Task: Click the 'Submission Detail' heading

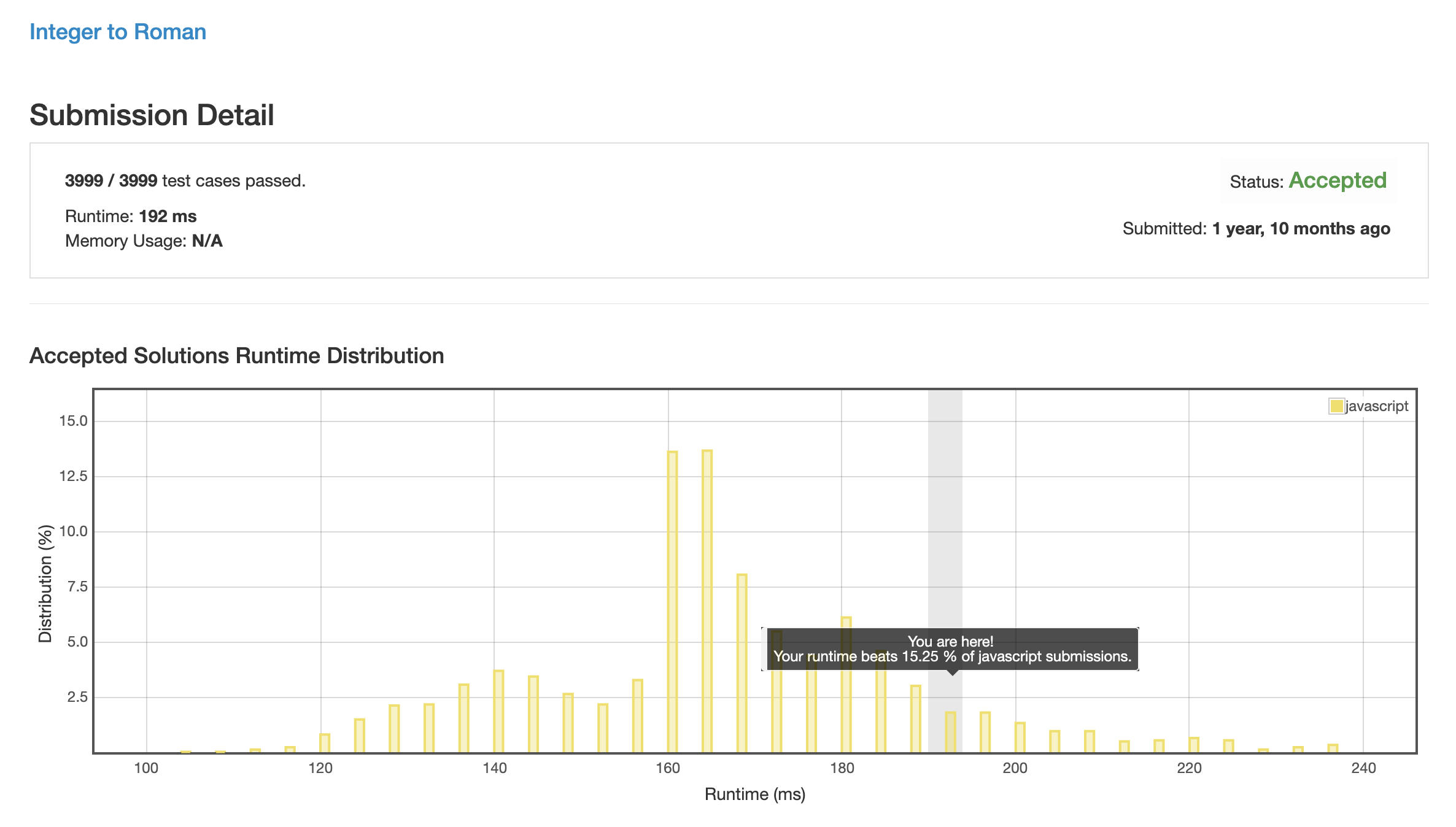Action: 152,115
